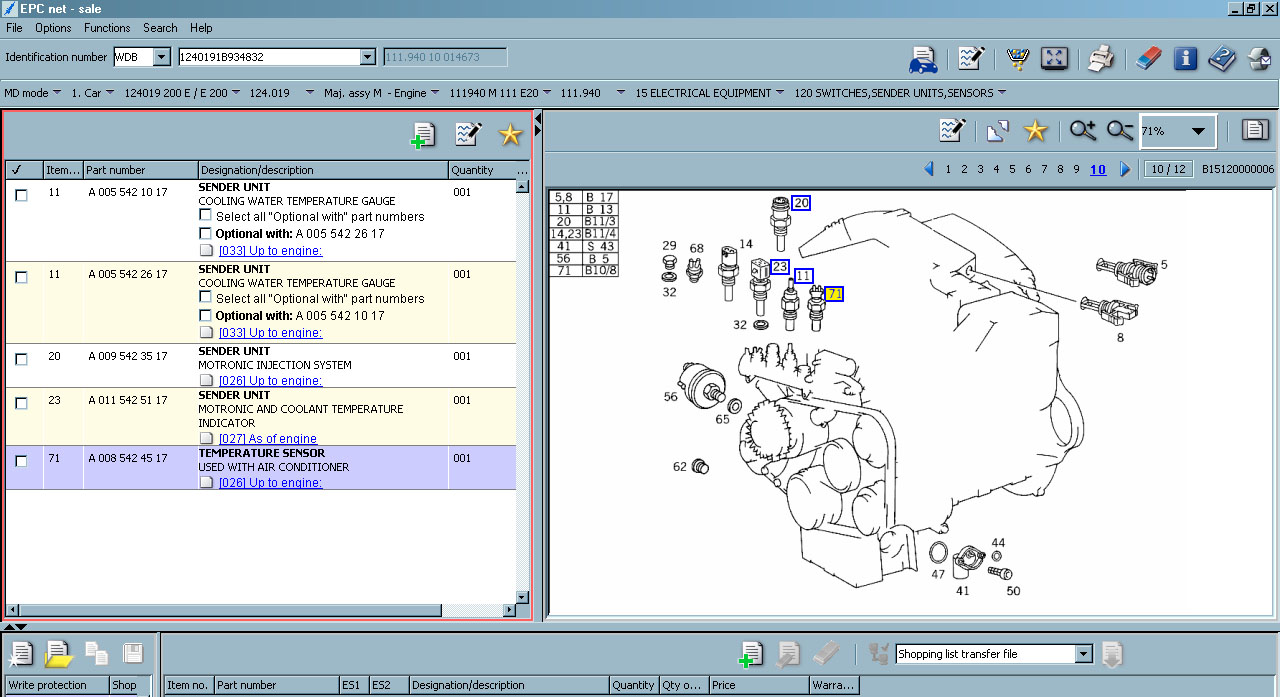The height and width of the screenshot is (697, 1280).
Task: Click the globe mail icon
Action: [x=1259, y=58]
